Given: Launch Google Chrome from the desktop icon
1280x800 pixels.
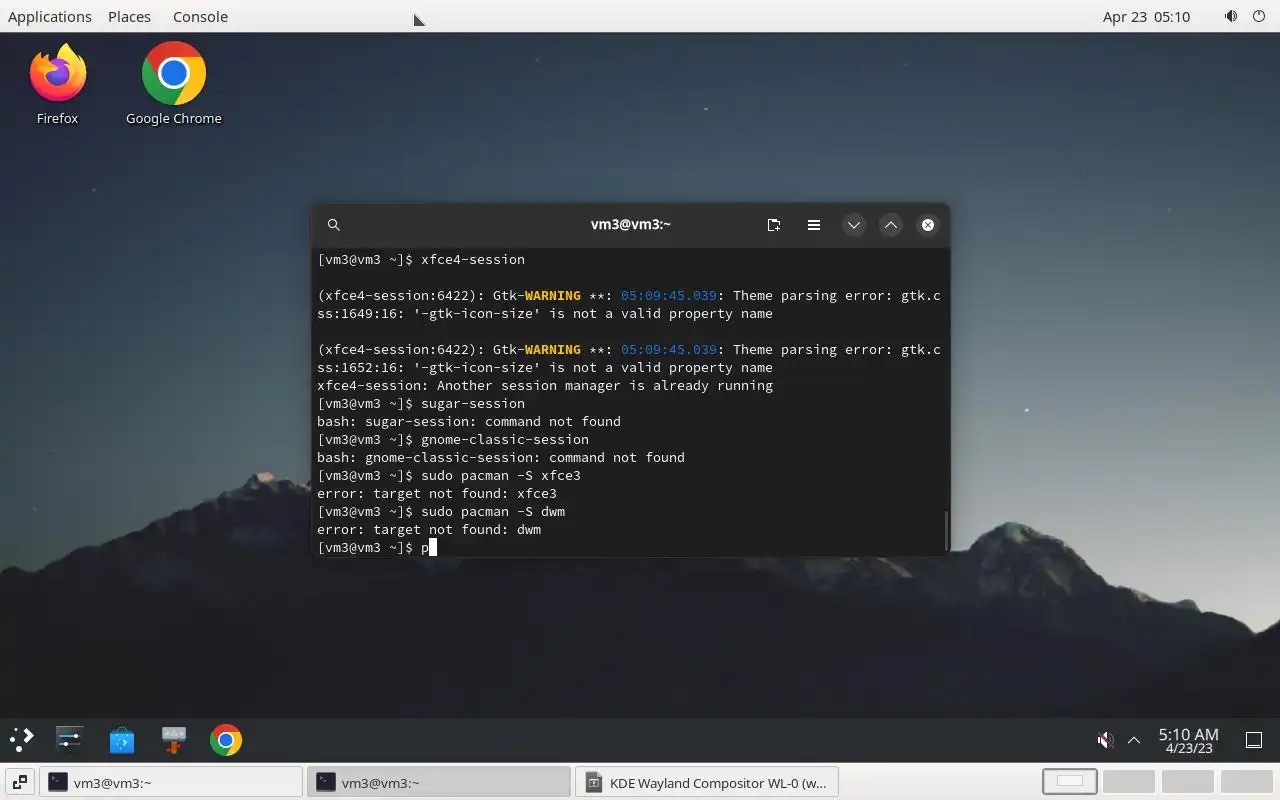Looking at the screenshot, I should click(173, 84).
